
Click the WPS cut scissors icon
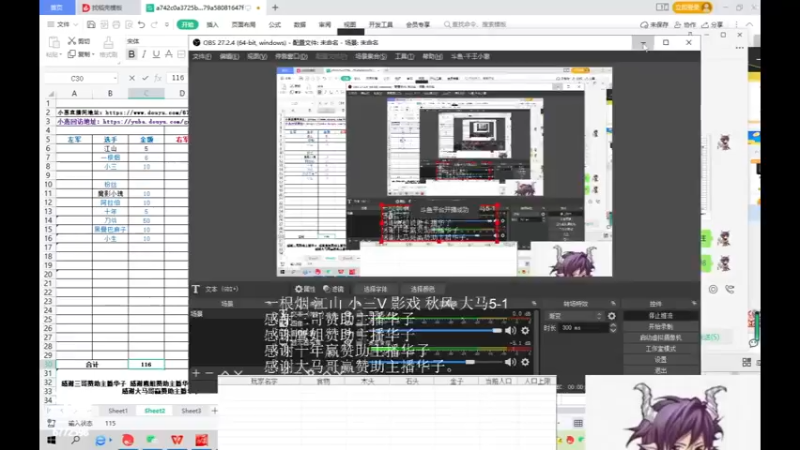(x=72, y=41)
